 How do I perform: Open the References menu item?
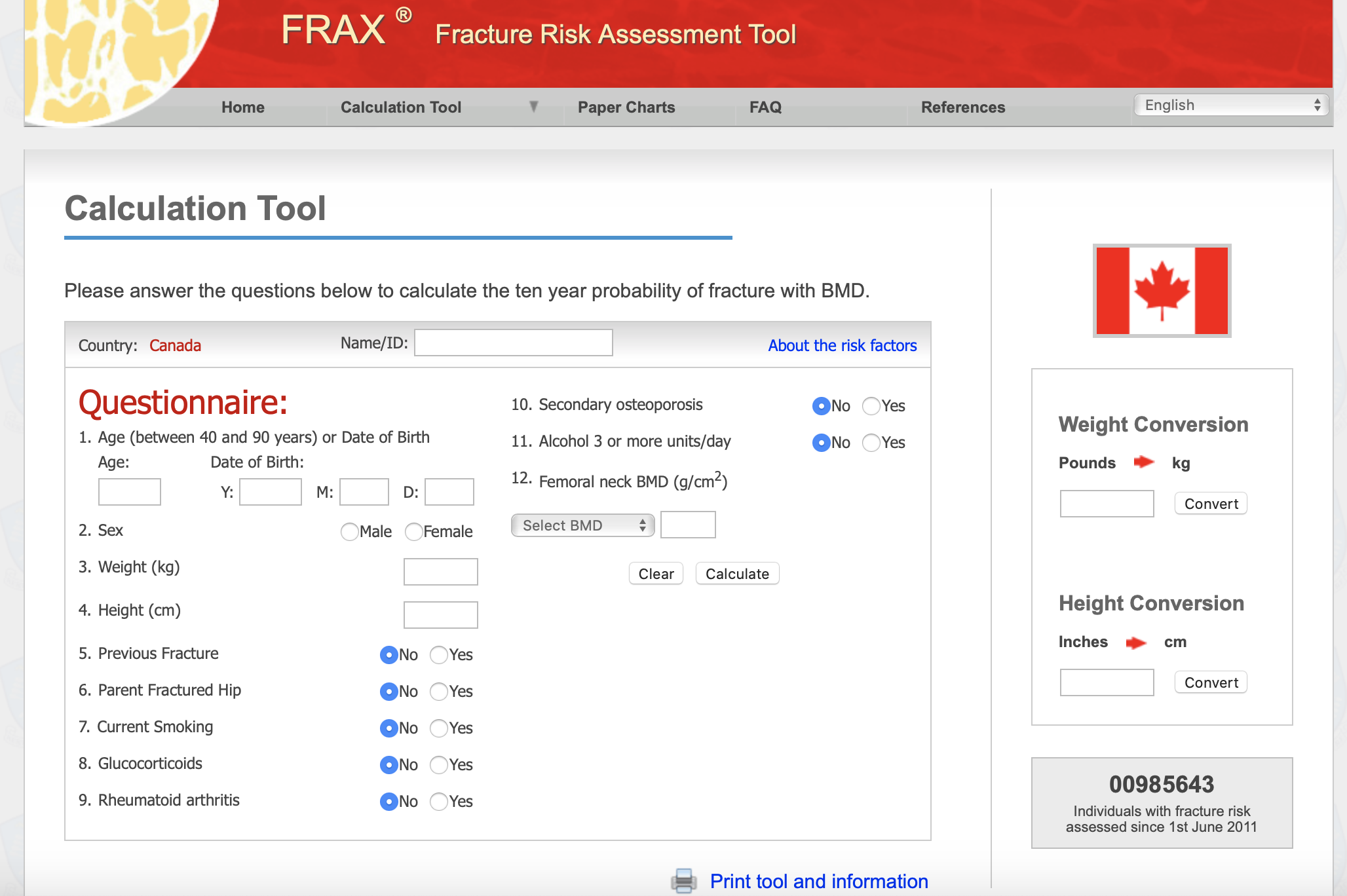pyautogui.click(x=963, y=107)
